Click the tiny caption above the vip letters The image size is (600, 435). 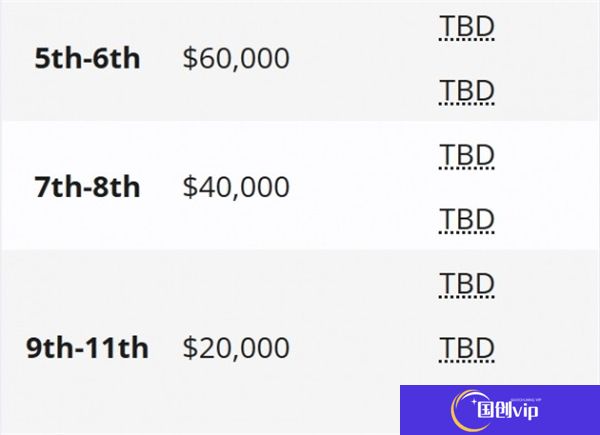(x=527, y=400)
